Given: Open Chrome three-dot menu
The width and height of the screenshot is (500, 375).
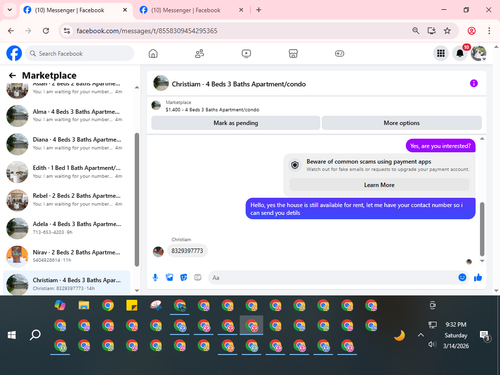Looking at the screenshot, I should click(x=489, y=31).
